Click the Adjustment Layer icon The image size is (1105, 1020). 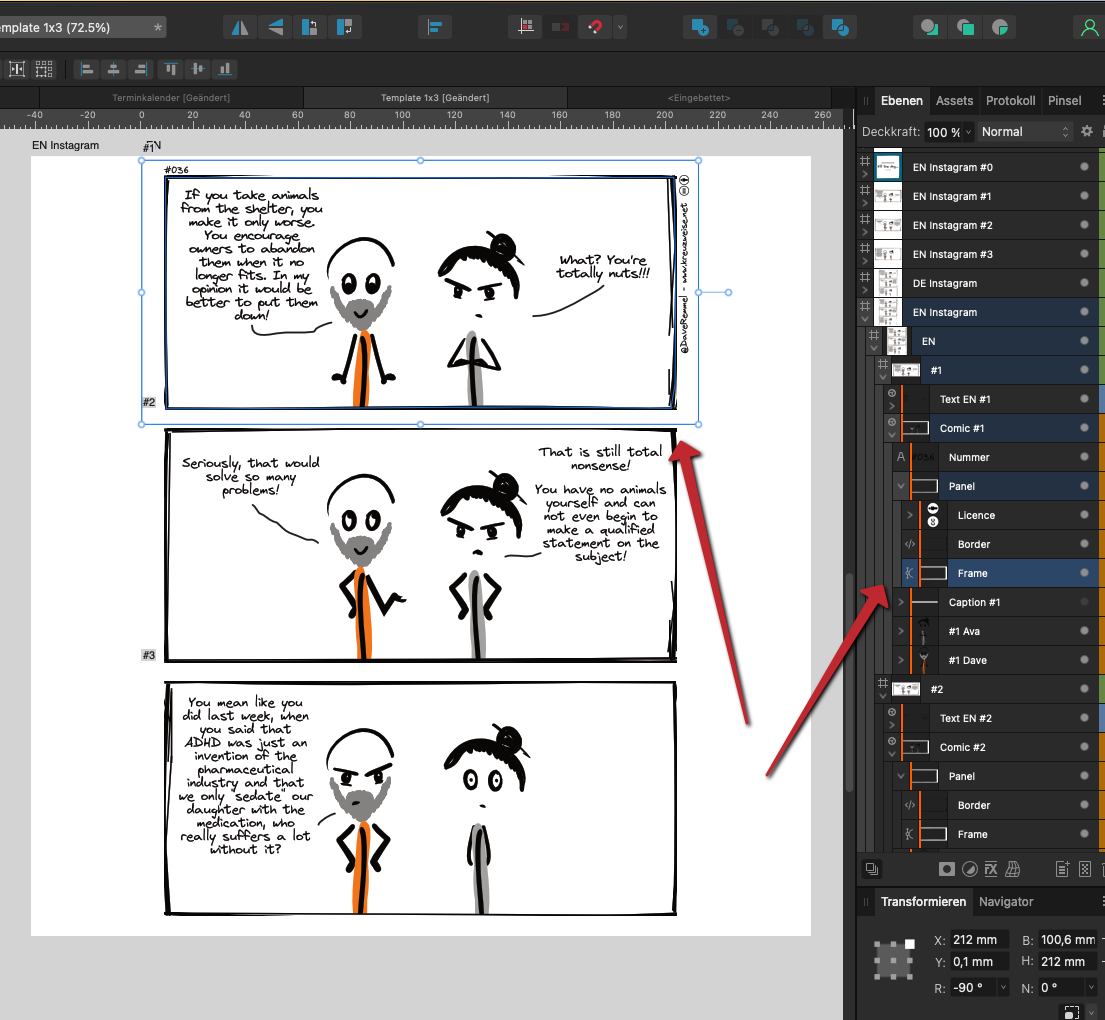(x=969, y=869)
